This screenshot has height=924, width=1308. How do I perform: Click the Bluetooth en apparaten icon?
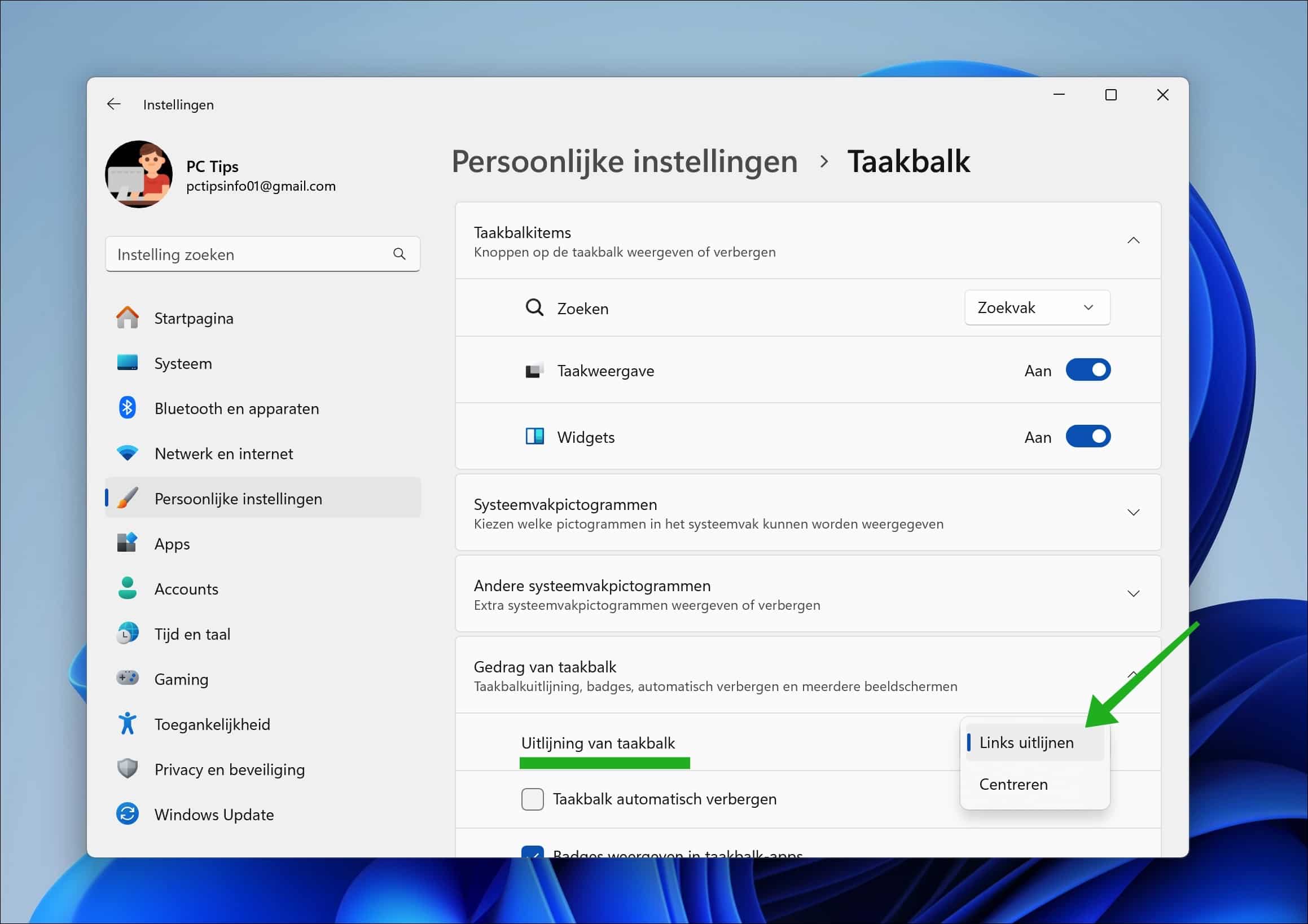coord(128,408)
